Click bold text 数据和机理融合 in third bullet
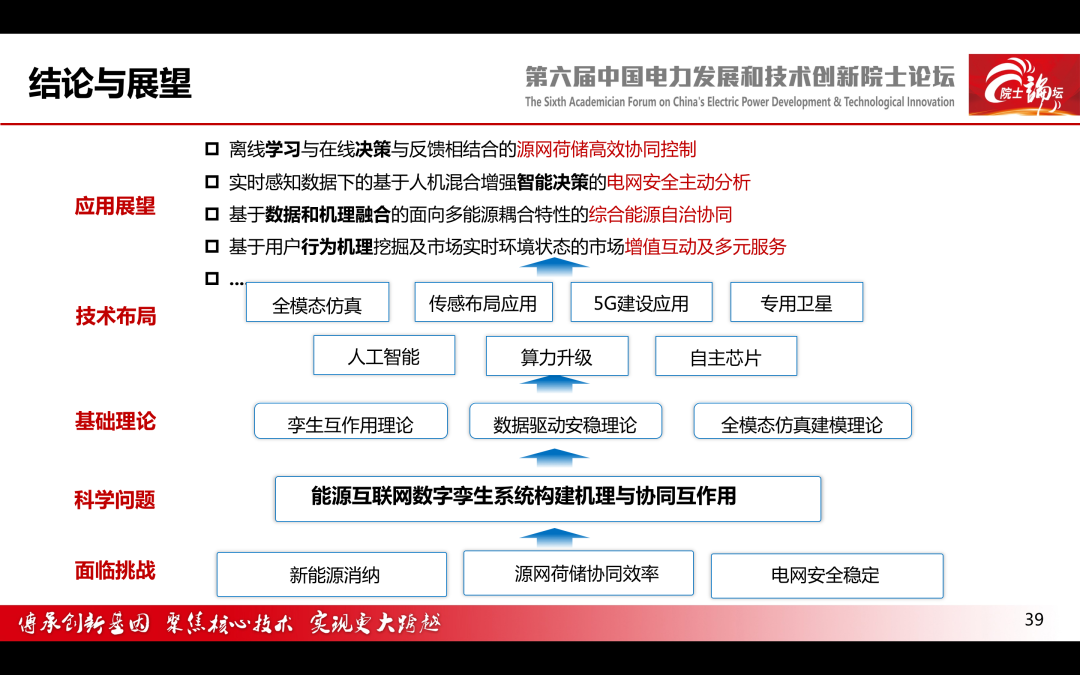 click(328, 215)
